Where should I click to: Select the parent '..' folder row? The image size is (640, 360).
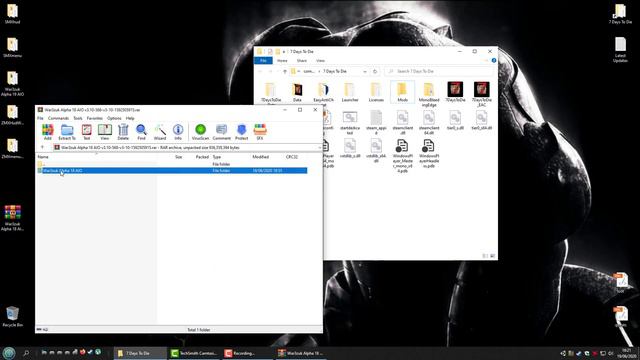[171, 164]
